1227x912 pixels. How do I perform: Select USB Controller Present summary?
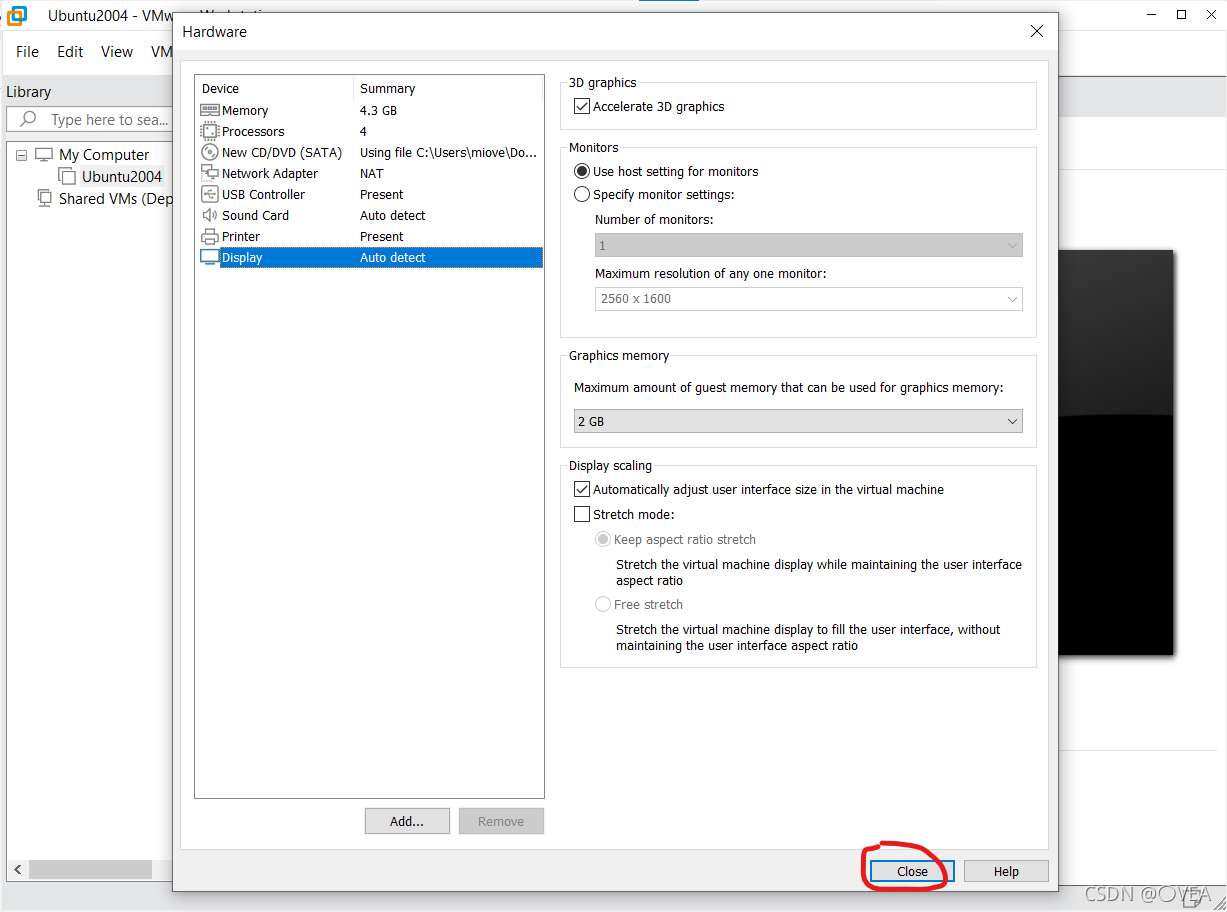point(381,194)
